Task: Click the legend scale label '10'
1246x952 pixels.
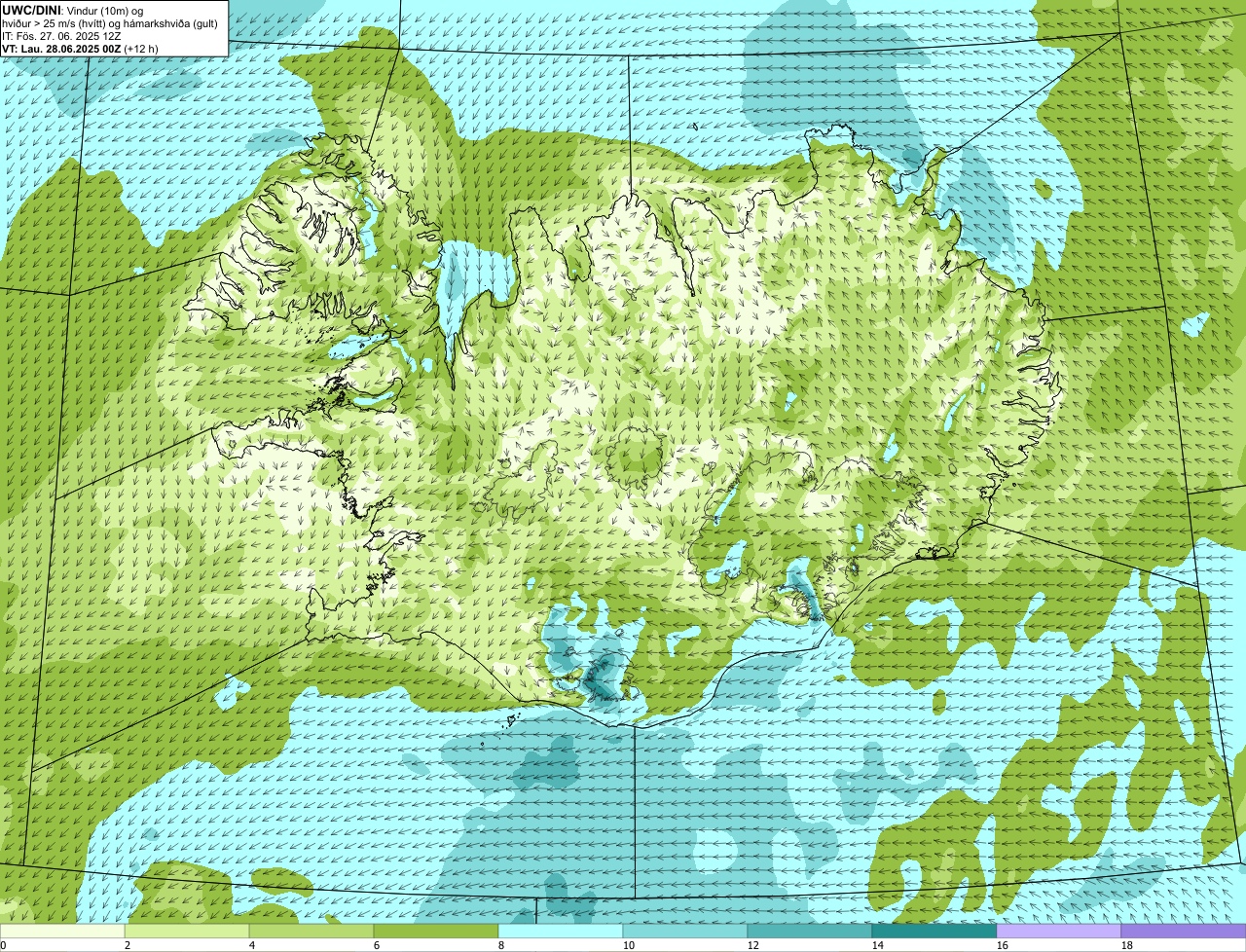Action: click(629, 945)
